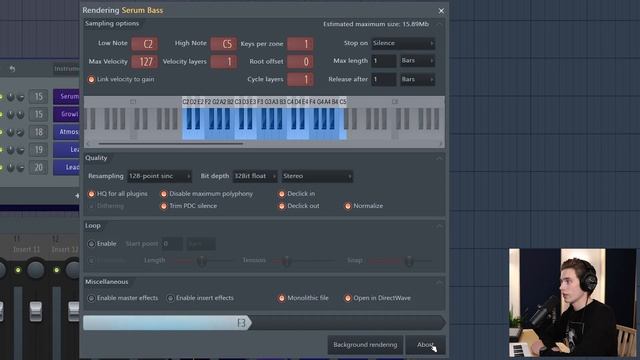
Task: Click the Low Note C2 value
Action: click(x=144, y=44)
